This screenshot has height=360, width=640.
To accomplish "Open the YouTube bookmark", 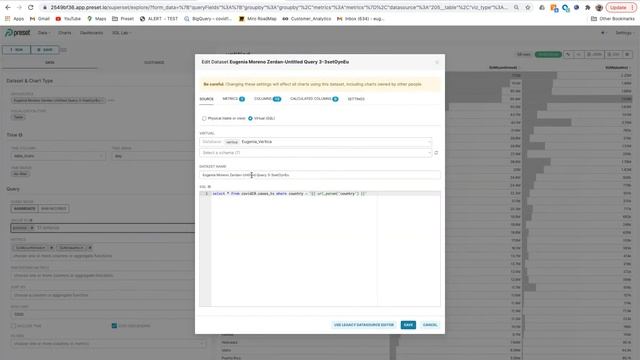I will point(68,19).
